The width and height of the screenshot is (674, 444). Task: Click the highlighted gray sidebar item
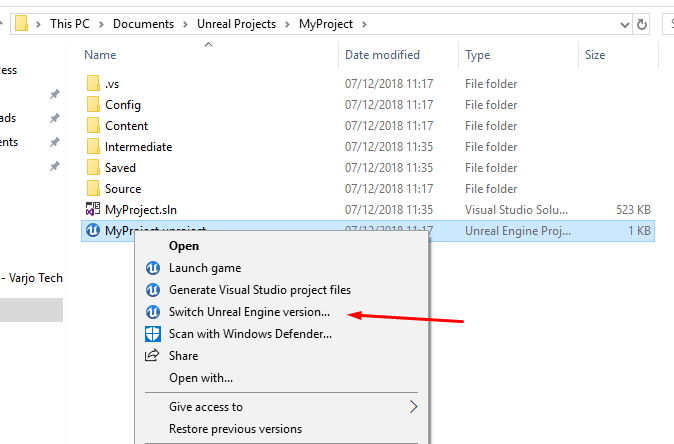coord(31,310)
